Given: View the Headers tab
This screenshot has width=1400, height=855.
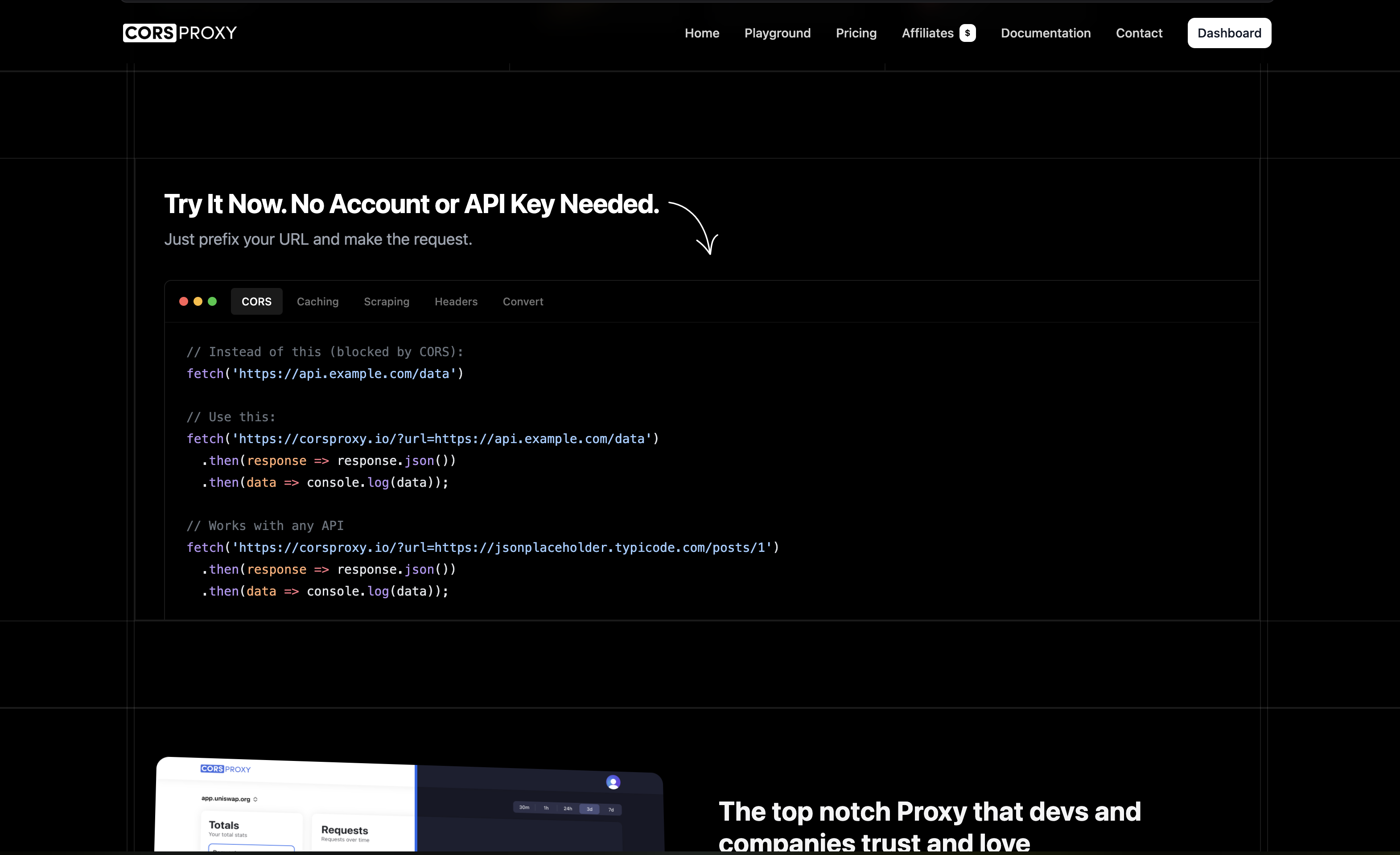Looking at the screenshot, I should click(x=456, y=301).
